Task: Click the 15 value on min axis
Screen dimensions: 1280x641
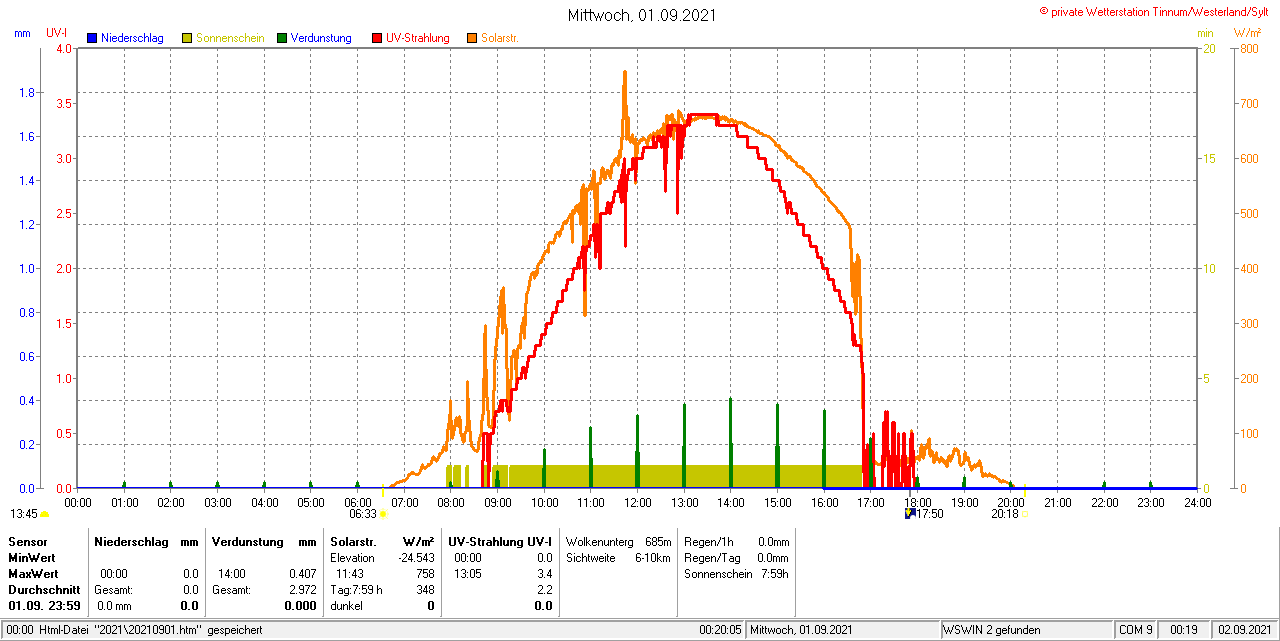Action: 1208,159
